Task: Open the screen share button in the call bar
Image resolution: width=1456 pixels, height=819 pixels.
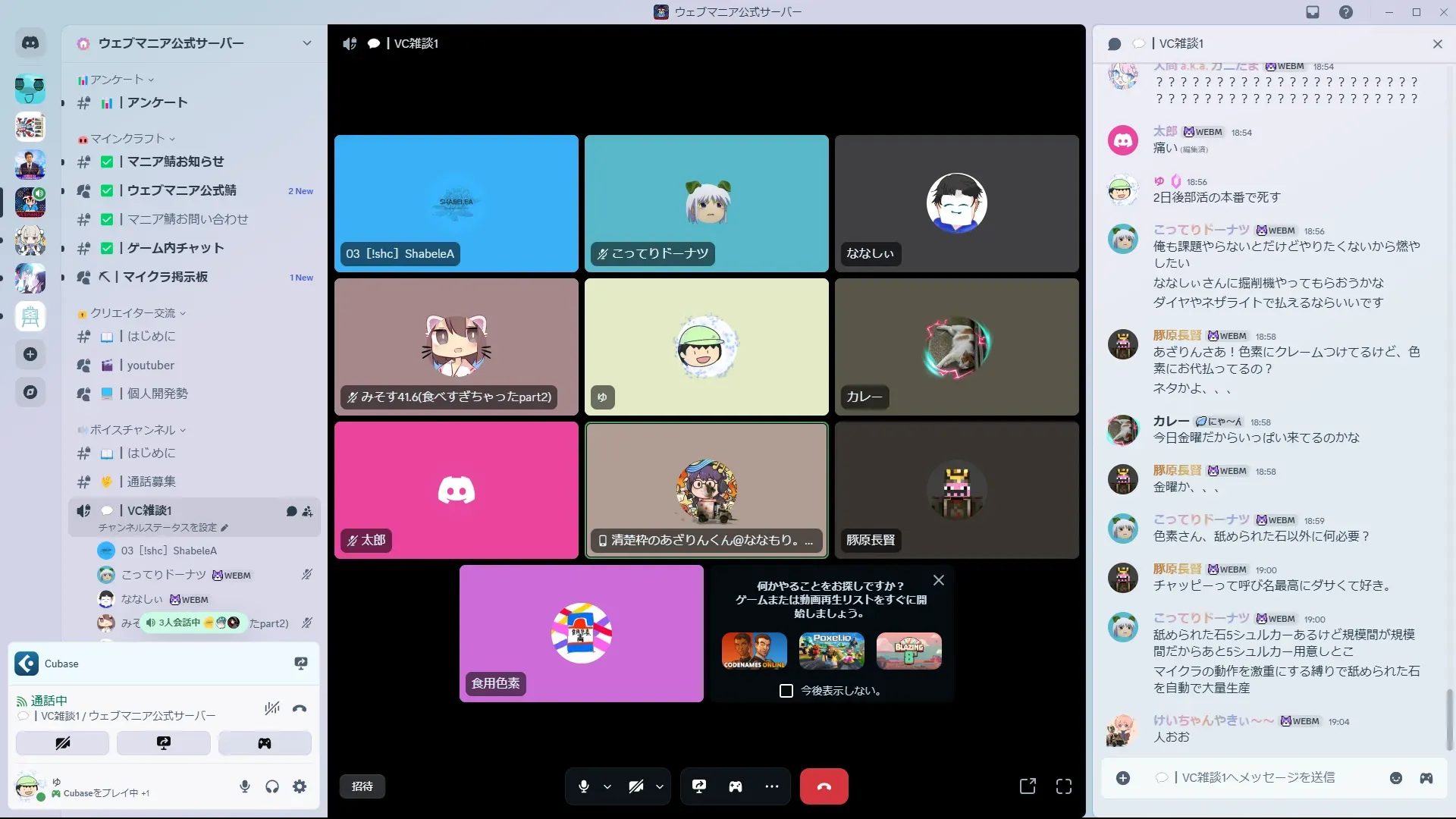Action: (699, 786)
